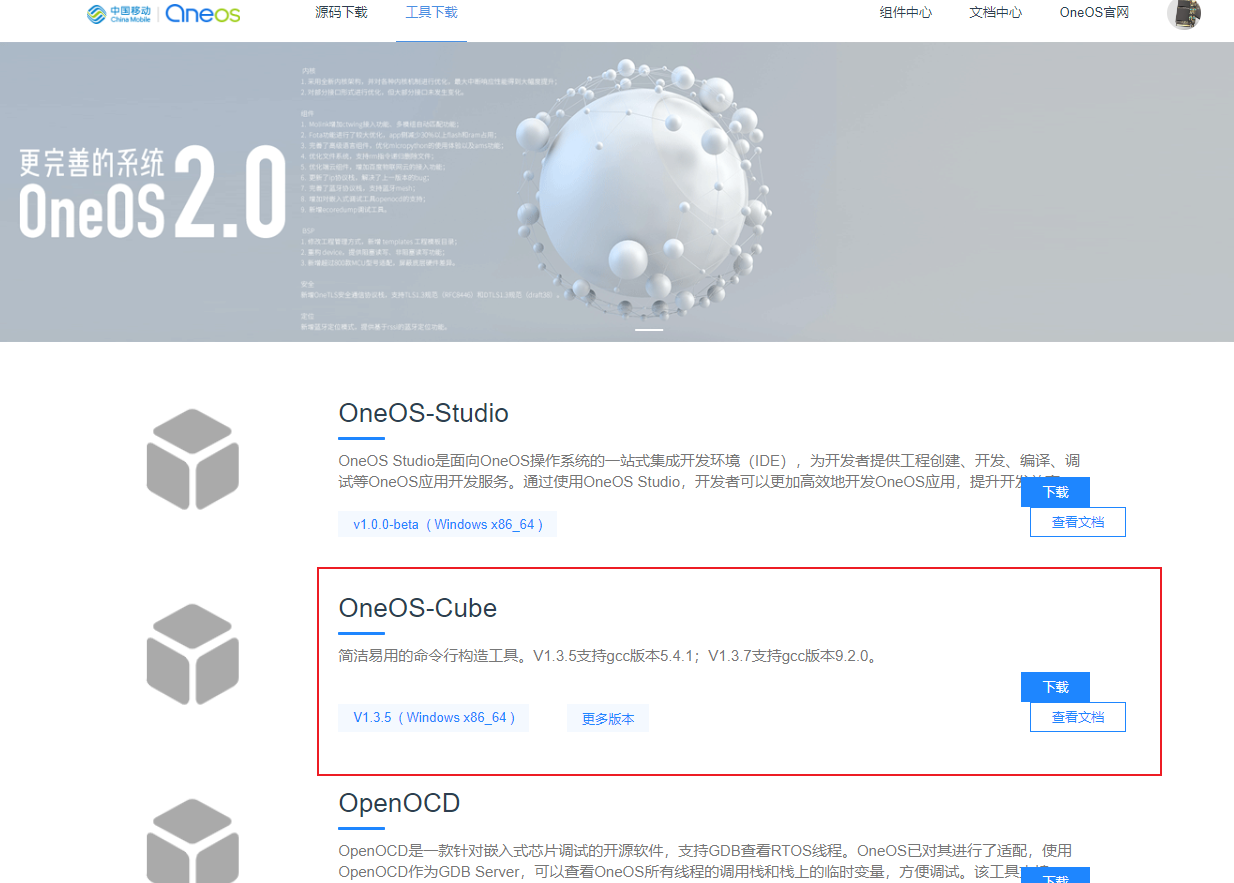Select version v1.0.0-beta (Windows x86_64)
The height and width of the screenshot is (883, 1234).
pyautogui.click(x=447, y=524)
